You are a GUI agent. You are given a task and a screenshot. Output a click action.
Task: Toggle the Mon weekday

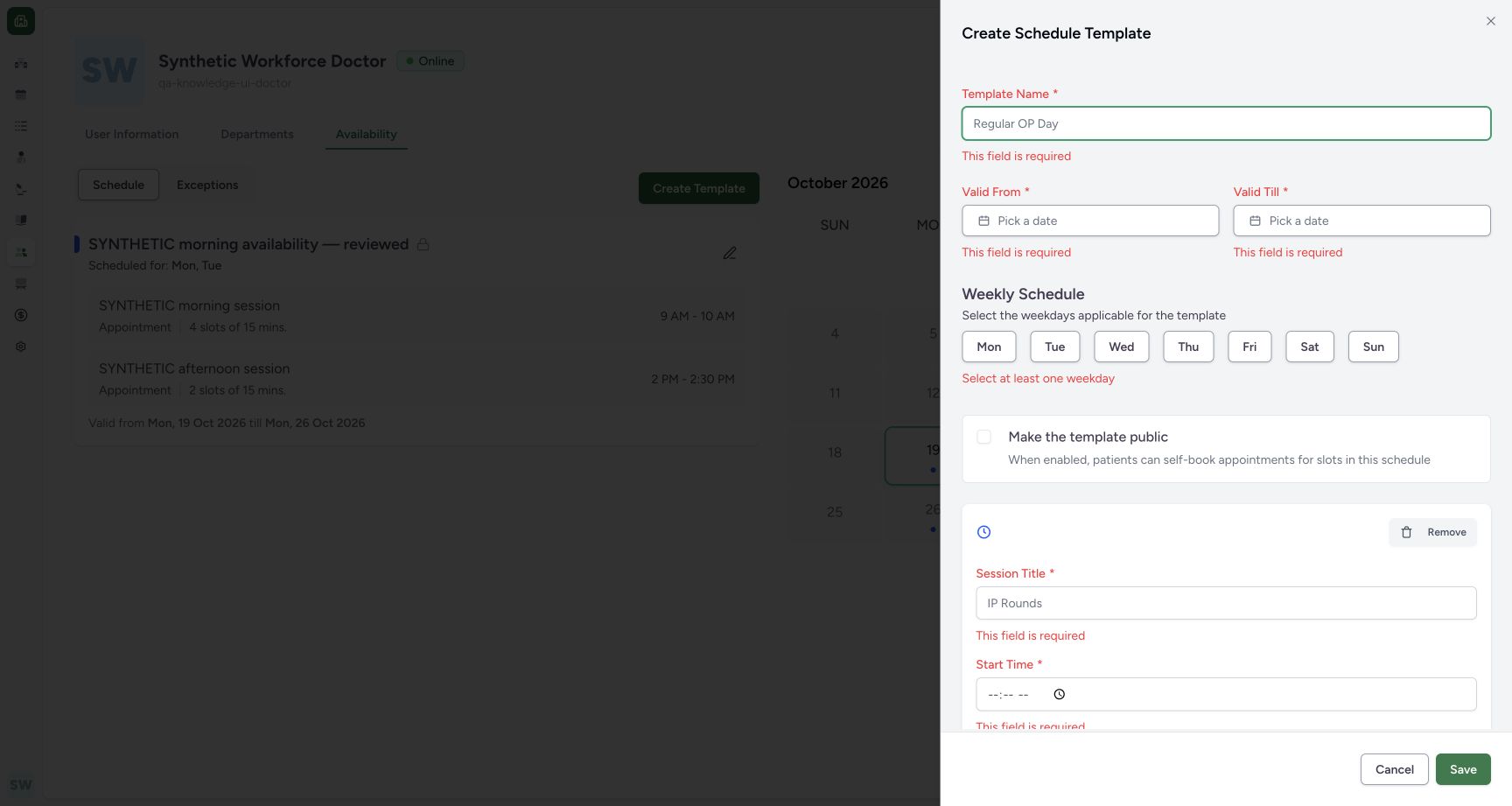989,347
